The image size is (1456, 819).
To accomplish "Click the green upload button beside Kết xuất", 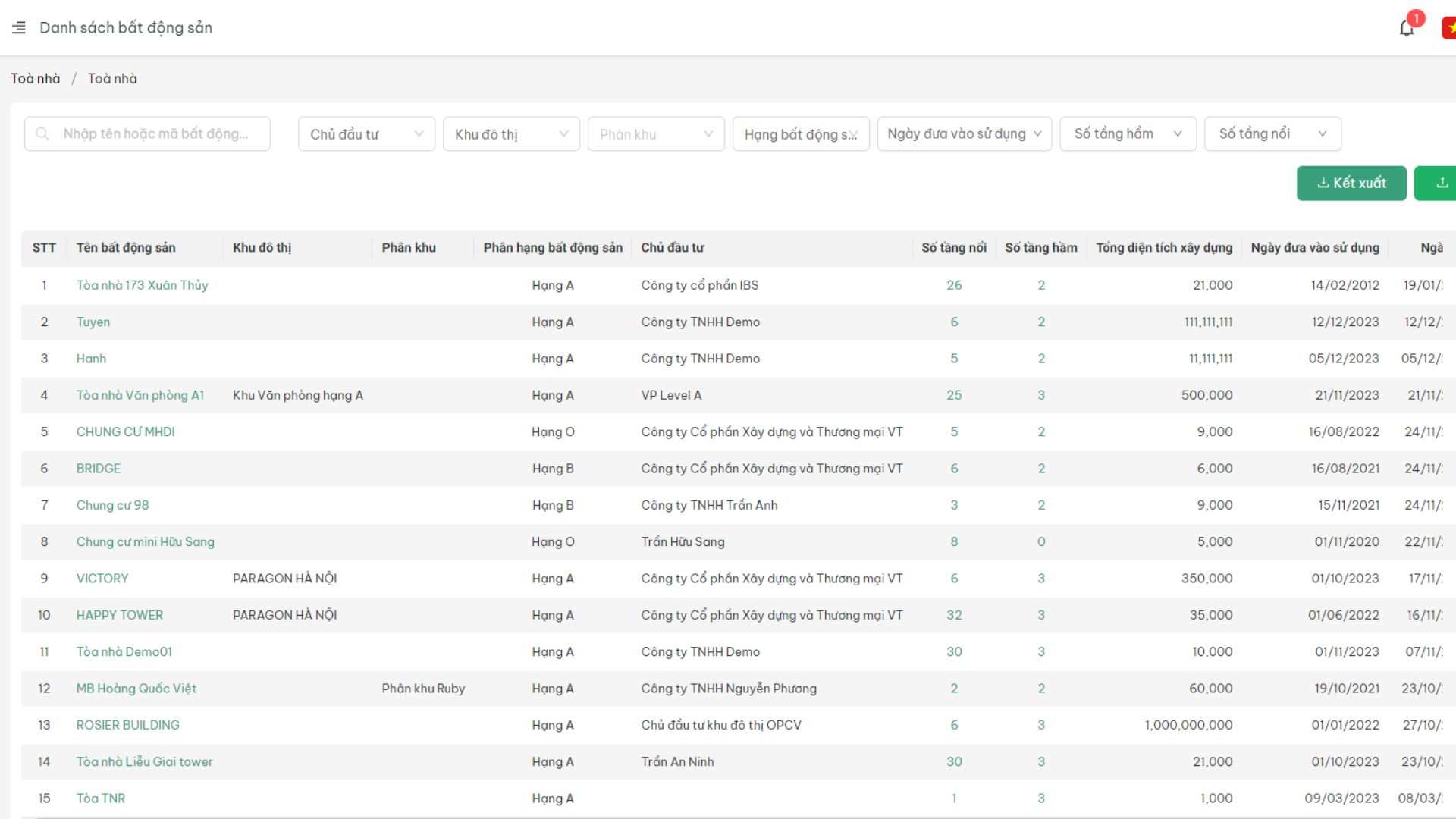I will pyautogui.click(x=1436, y=183).
